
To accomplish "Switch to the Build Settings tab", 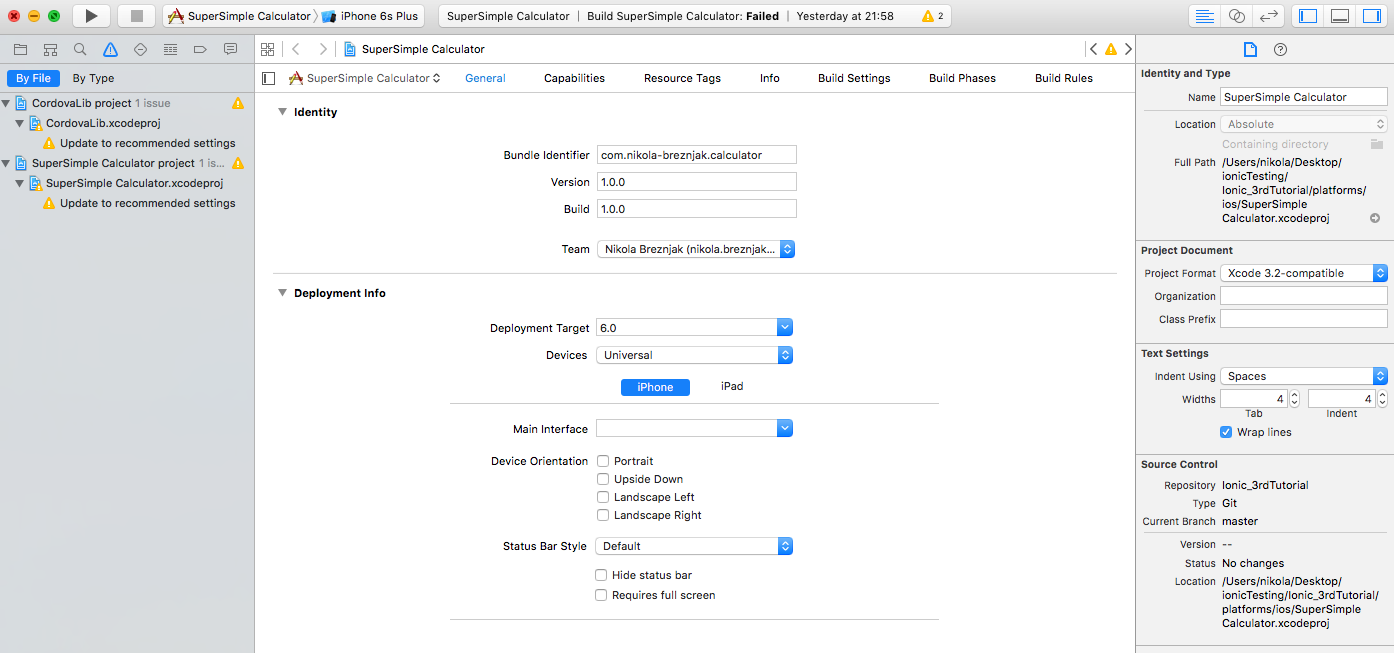I will (854, 78).
